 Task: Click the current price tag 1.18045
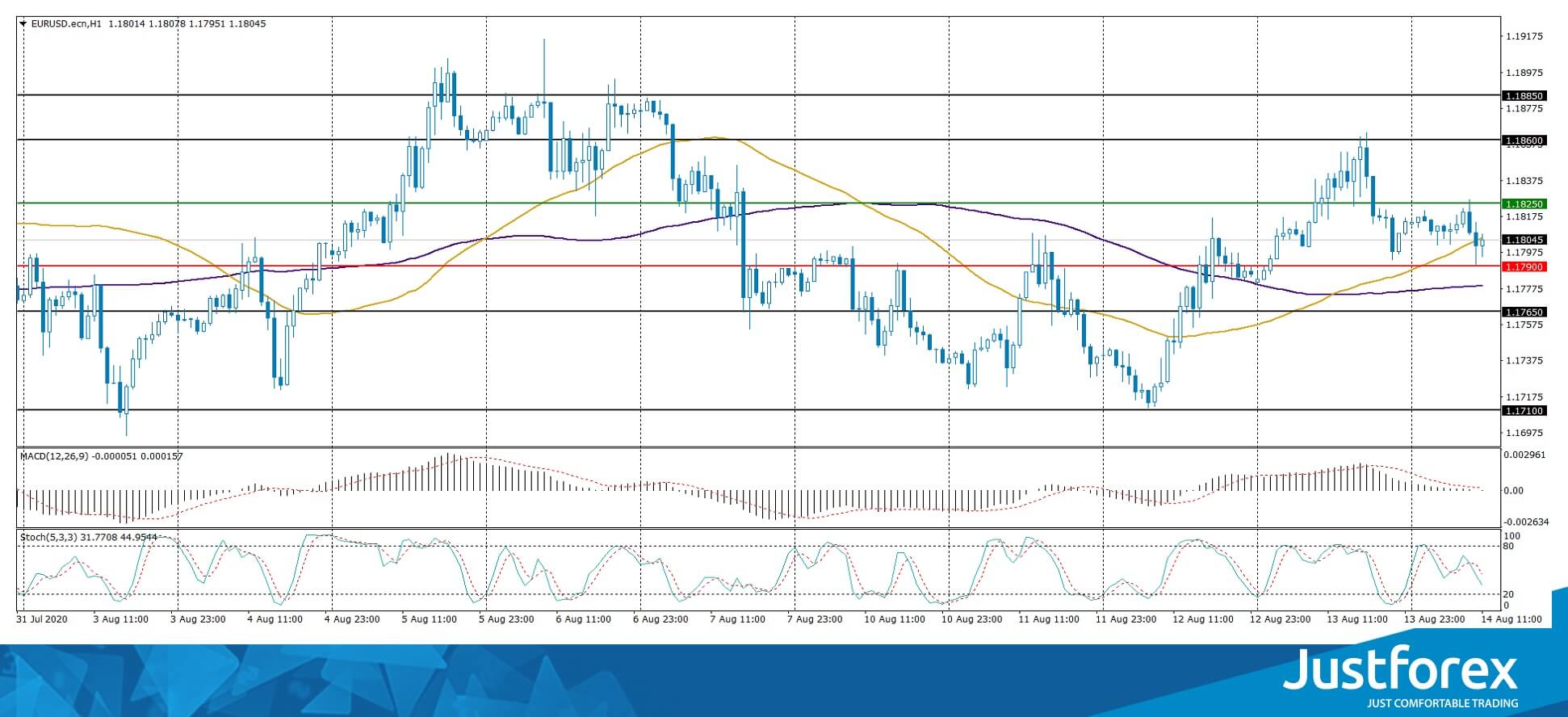pyautogui.click(x=1524, y=240)
